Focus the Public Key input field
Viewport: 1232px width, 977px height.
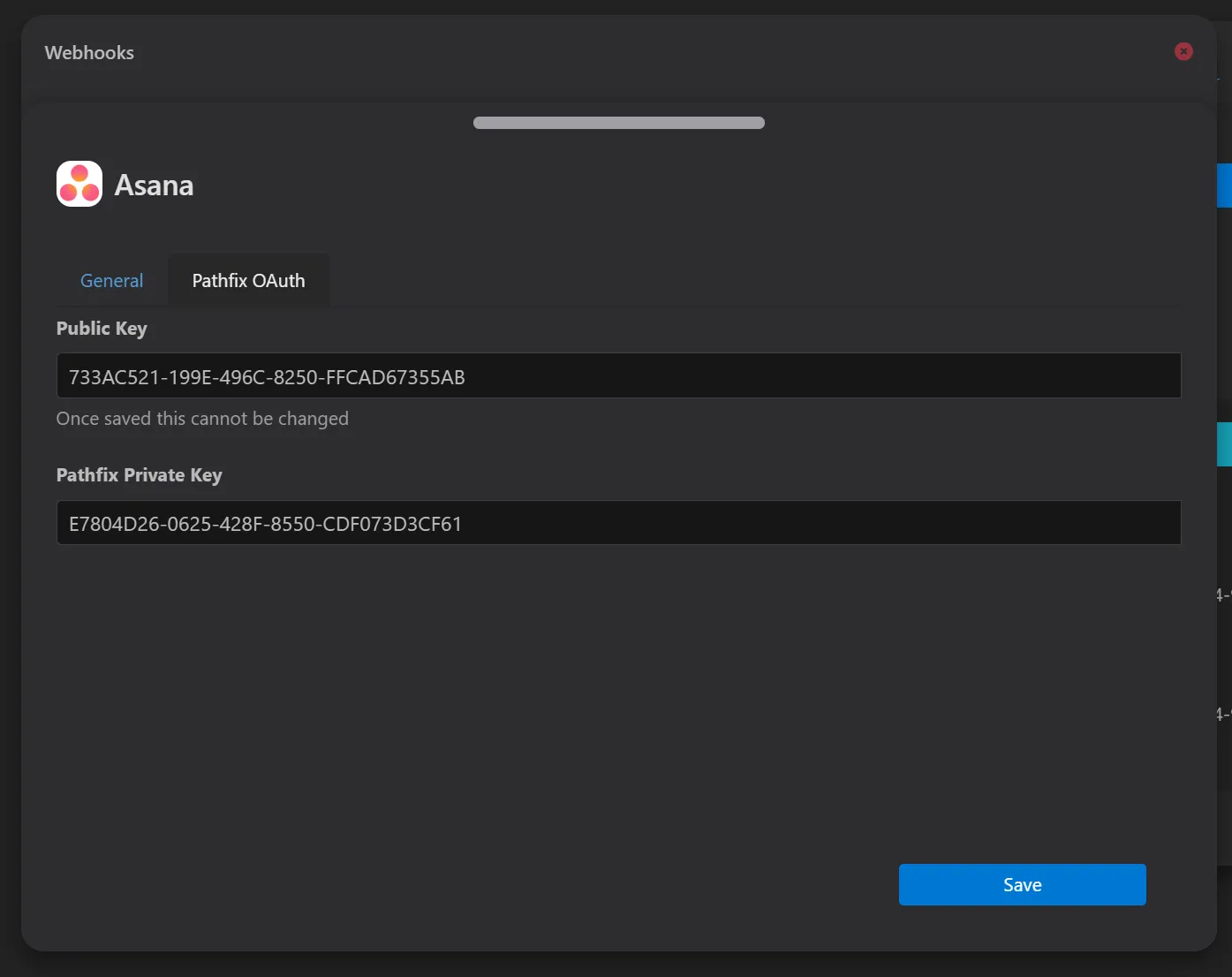(x=618, y=376)
